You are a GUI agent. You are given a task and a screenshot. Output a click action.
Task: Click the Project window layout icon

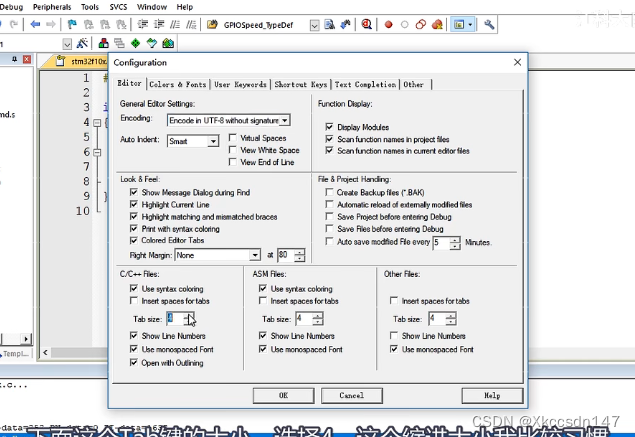tap(459, 25)
